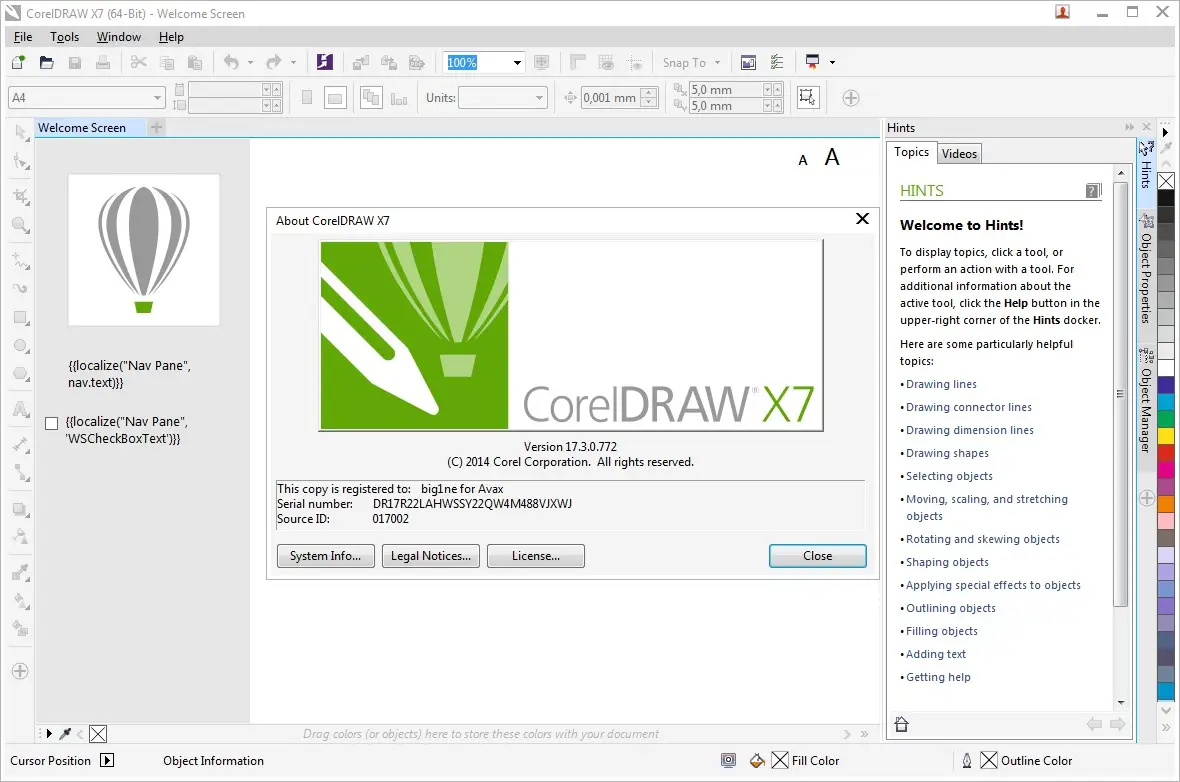Click the Redo arrow icon
Screen dimensions: 1180x782
(x=274, y=62)
